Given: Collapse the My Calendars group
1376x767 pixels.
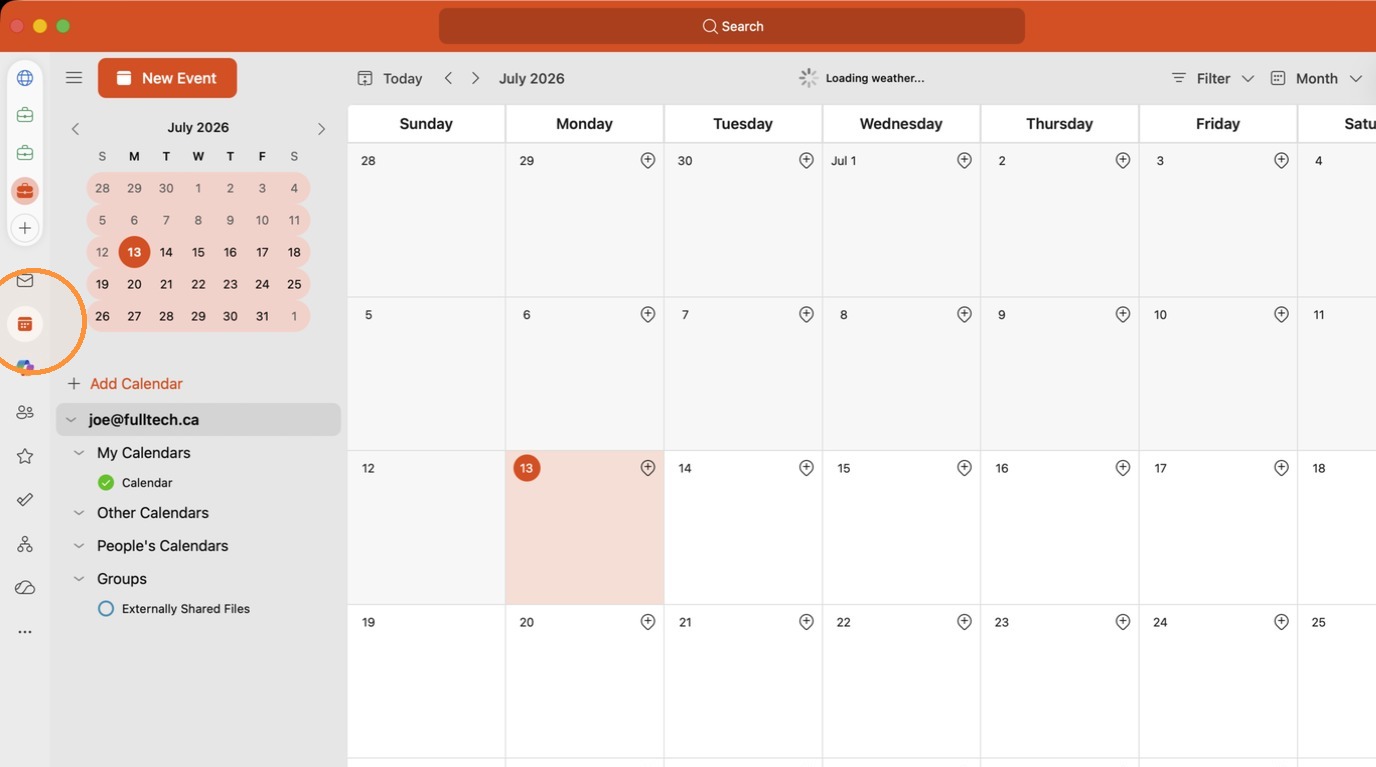Looking at the screenshot, I should pyautogui.click(x=79, y=453).
